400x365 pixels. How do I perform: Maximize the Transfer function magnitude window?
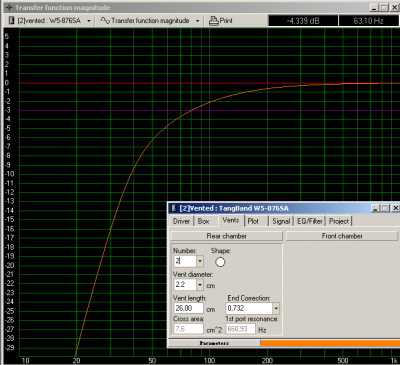pyautogui.click(x=384, y=7)
